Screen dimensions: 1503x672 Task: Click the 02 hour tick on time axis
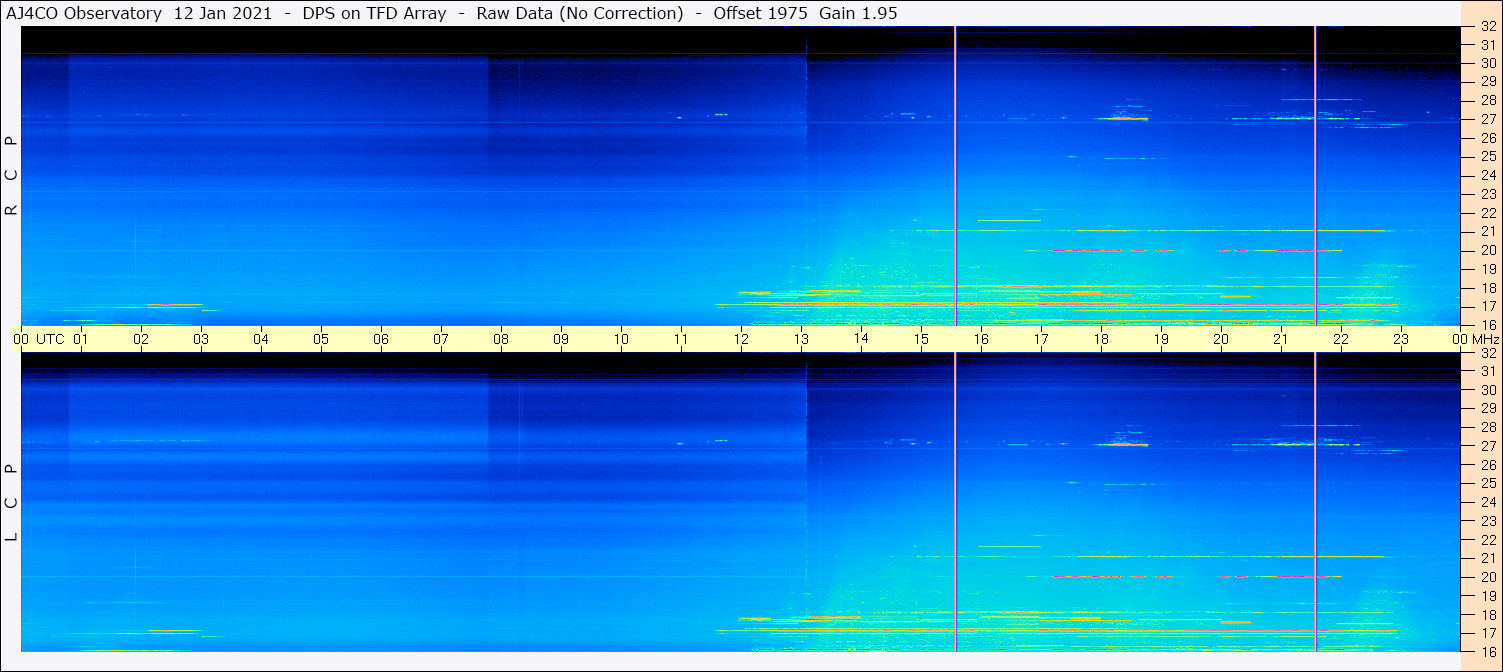(141, 339)
